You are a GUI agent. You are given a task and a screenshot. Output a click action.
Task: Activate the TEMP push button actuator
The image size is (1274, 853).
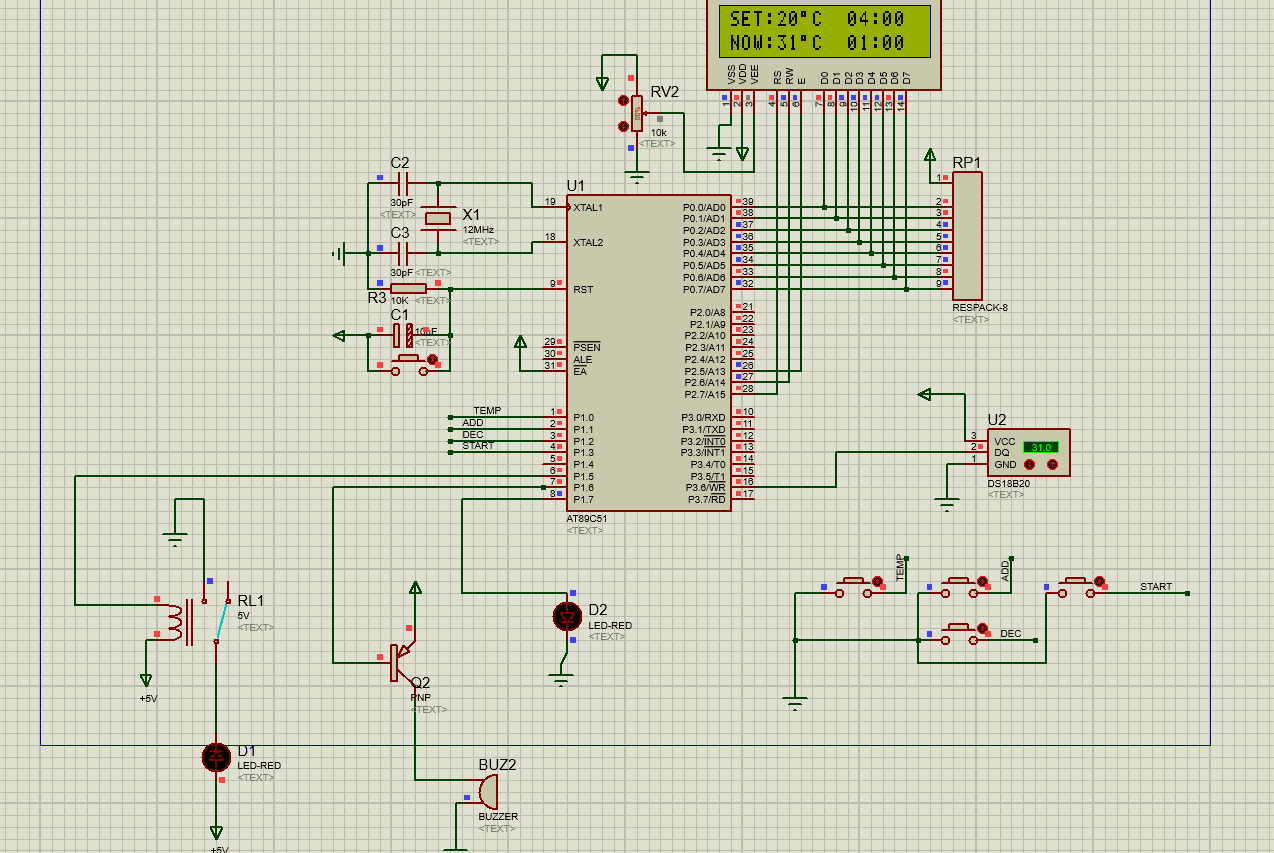point(878,581)
